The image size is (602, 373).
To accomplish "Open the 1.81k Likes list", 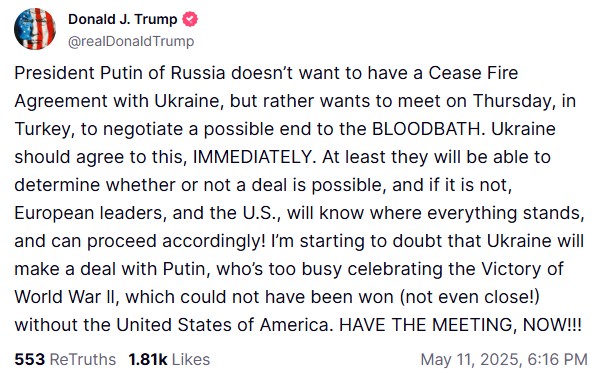I will coord(169,360).
